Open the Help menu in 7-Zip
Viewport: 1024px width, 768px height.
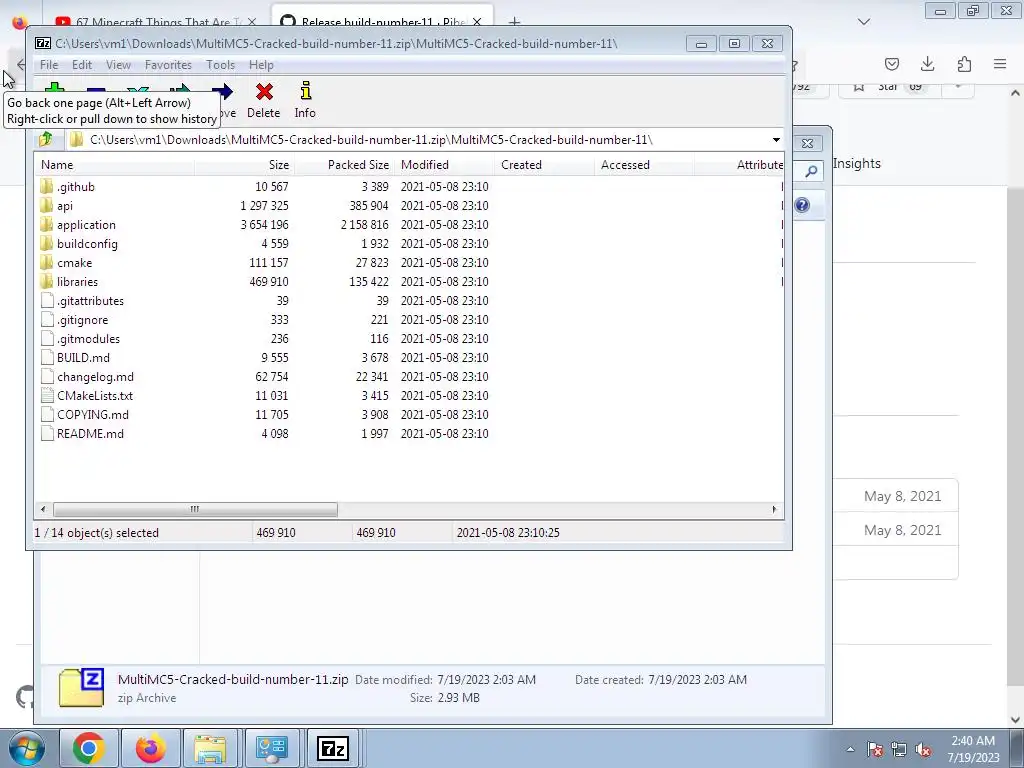tap(261, 65)
